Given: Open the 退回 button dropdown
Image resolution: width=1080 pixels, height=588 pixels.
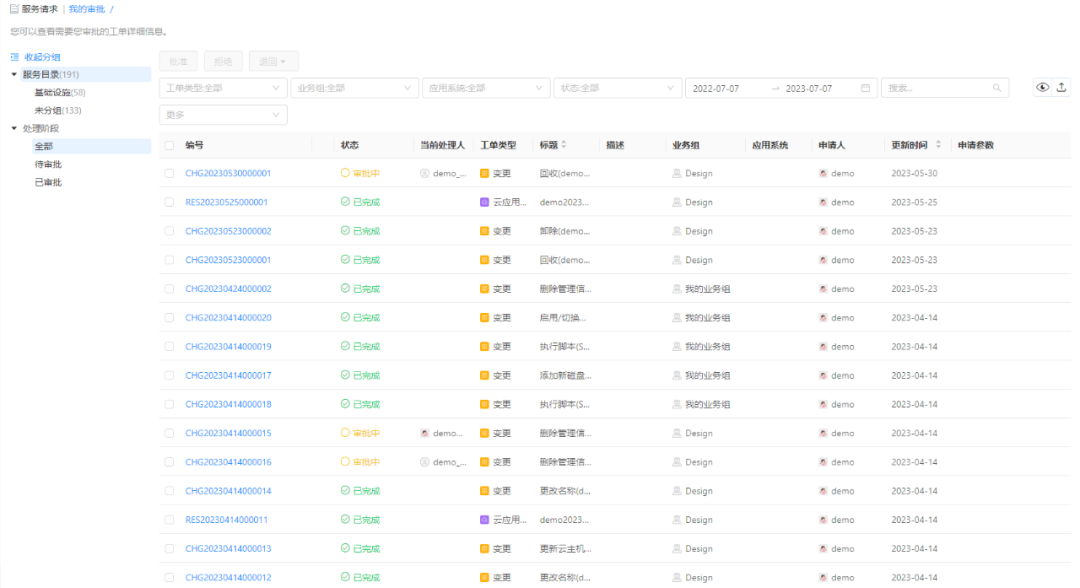Looking at the screenshot, I should [x=273, y=61].
